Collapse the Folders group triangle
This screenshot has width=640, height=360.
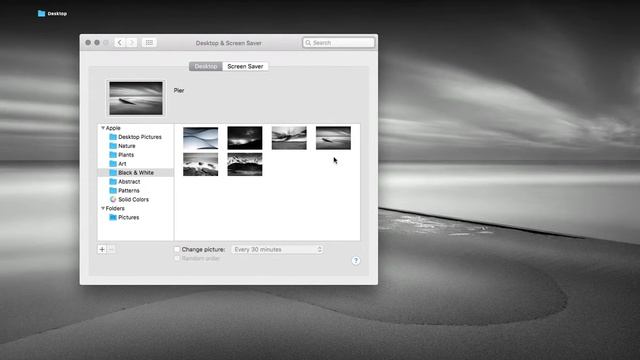pos(103,208)
